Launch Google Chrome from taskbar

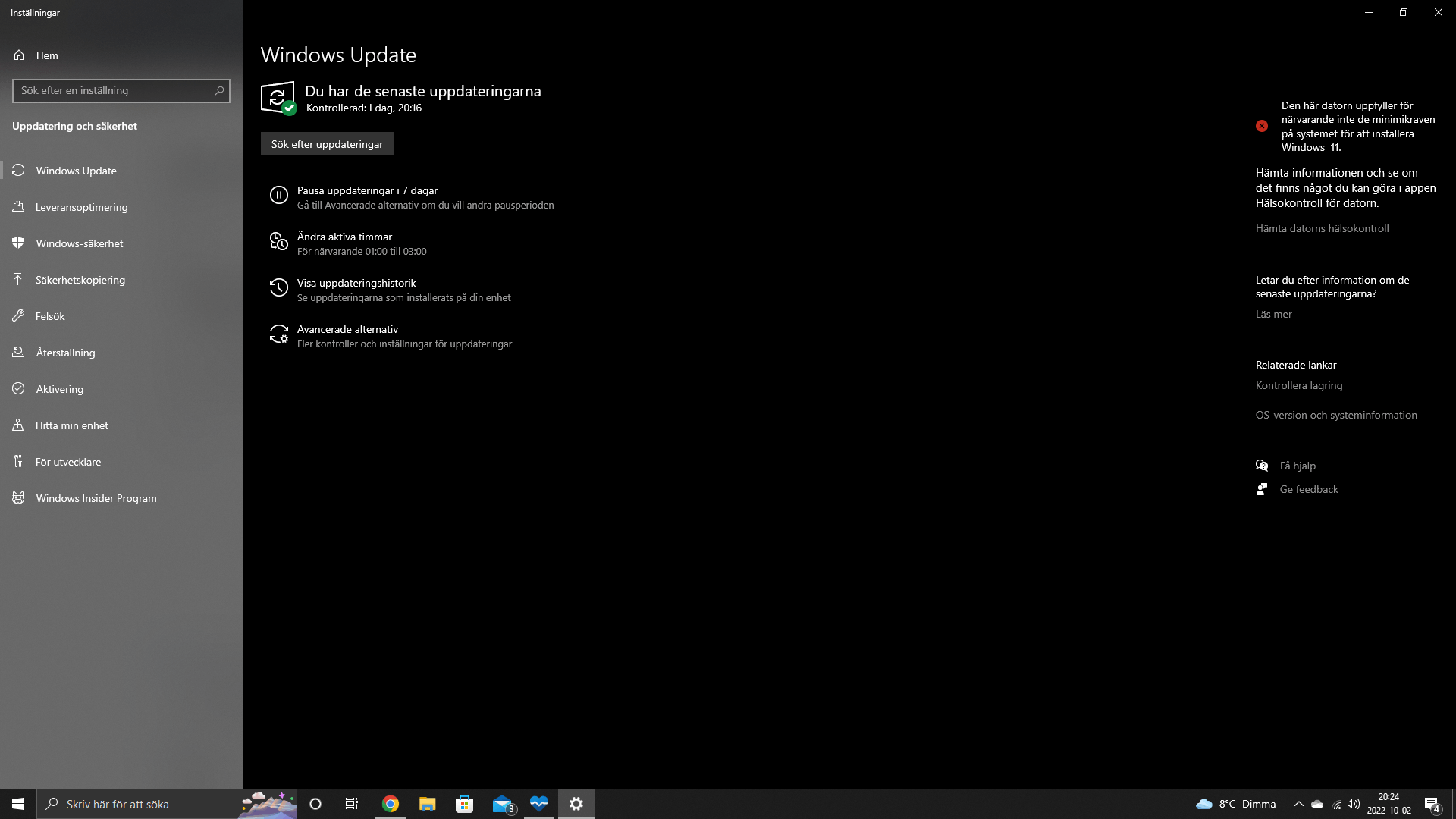click(x=391, y=804)
